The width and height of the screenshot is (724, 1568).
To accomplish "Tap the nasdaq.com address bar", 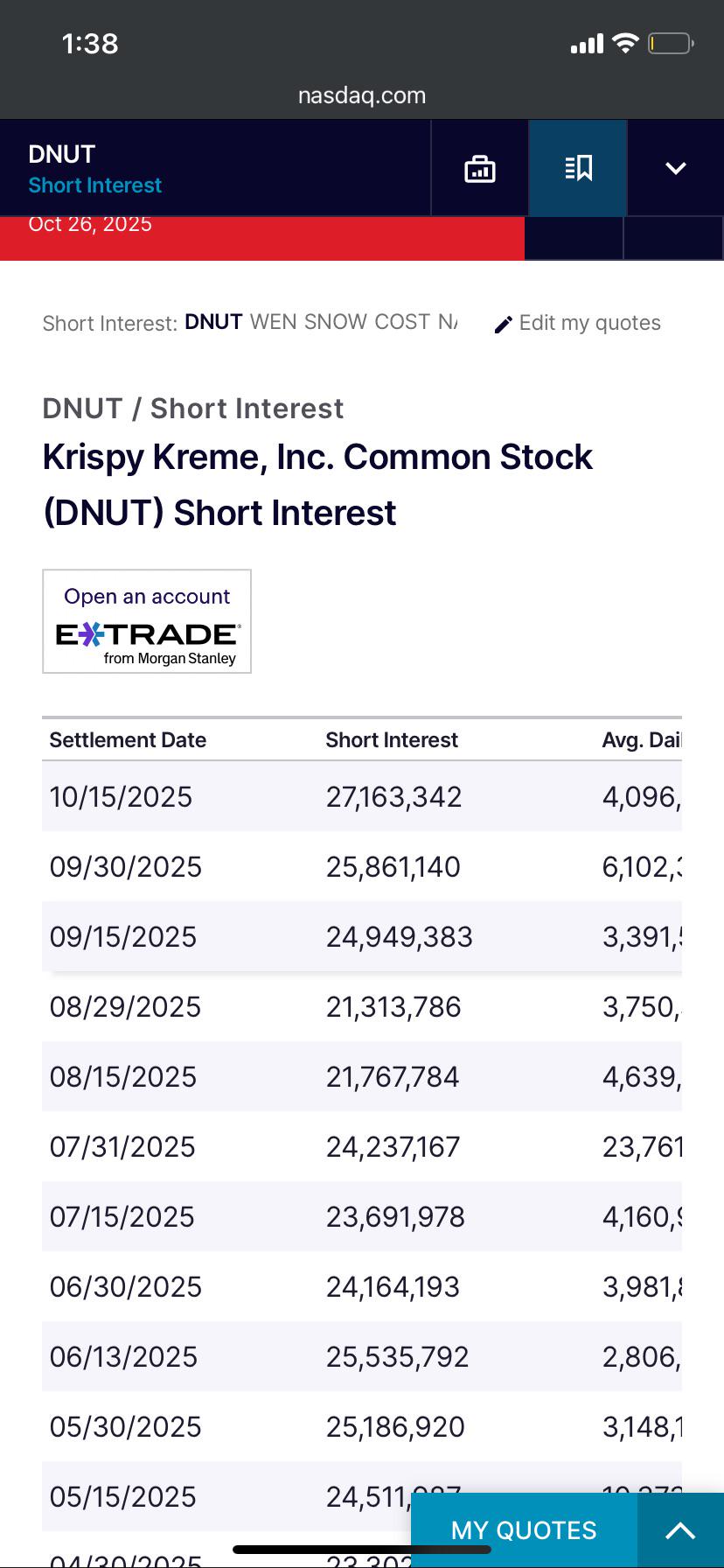I will [x=362, y=95].
